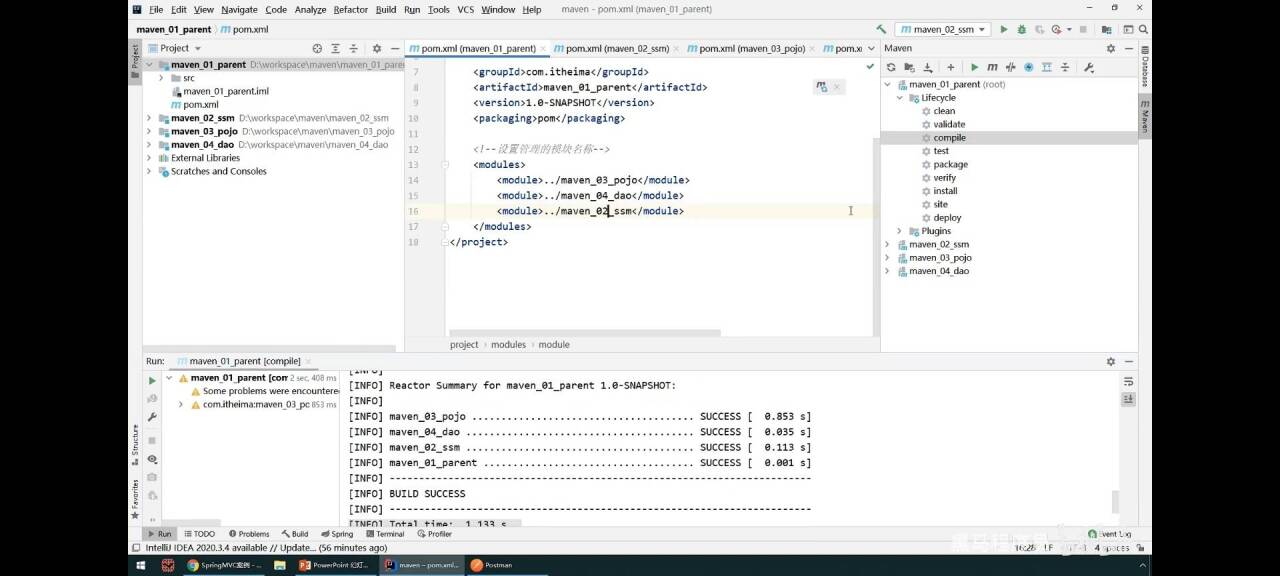Viewport: 1280px width, 576px height.
Task: Open the Refactor menu
Action: click(x=350, y=9)
